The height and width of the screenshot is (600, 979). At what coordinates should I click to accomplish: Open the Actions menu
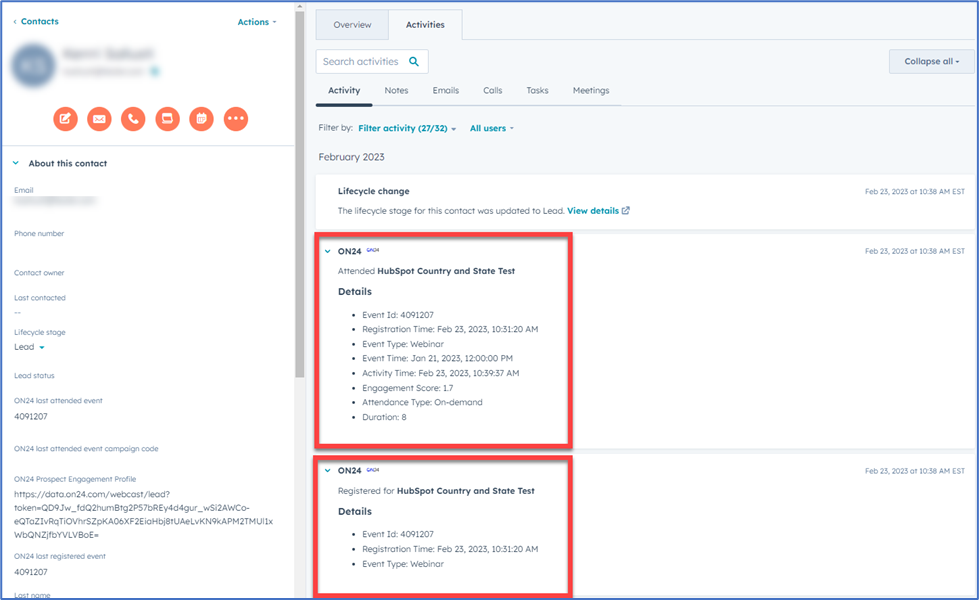click(x=257, y=21)
